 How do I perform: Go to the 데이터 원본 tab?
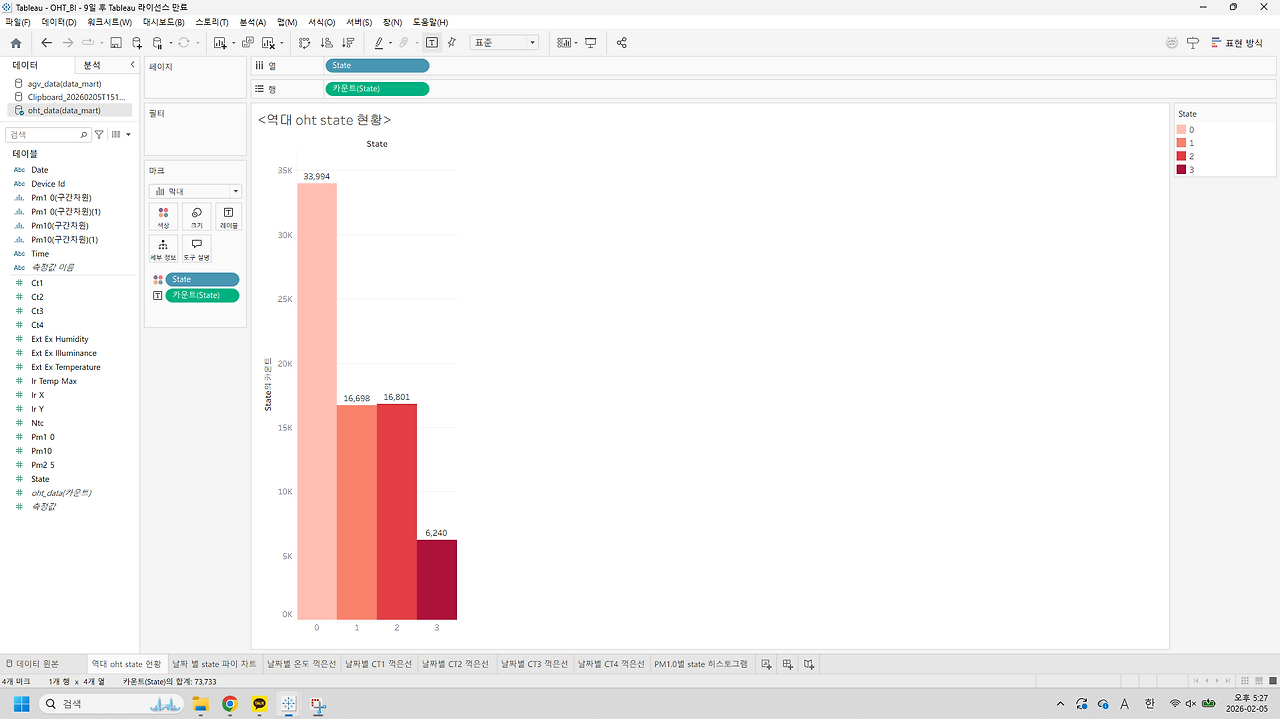[x=32, y=664]
